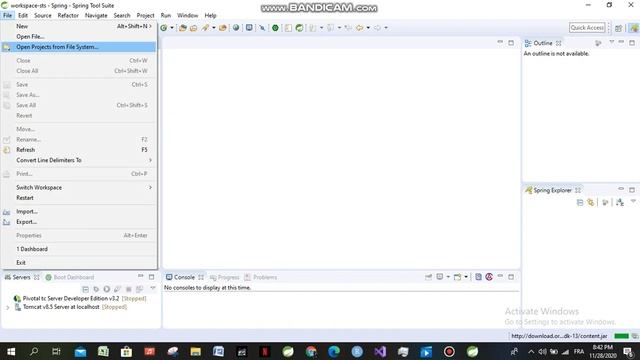Viewport: 640px width, 360px height.
Task: Open the Run menu
Action: pos(166,16)
